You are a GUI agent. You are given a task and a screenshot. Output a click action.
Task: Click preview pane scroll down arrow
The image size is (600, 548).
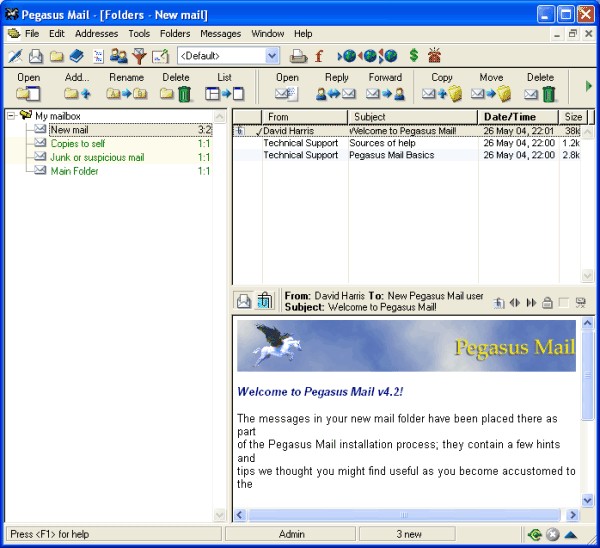(587, 500)
